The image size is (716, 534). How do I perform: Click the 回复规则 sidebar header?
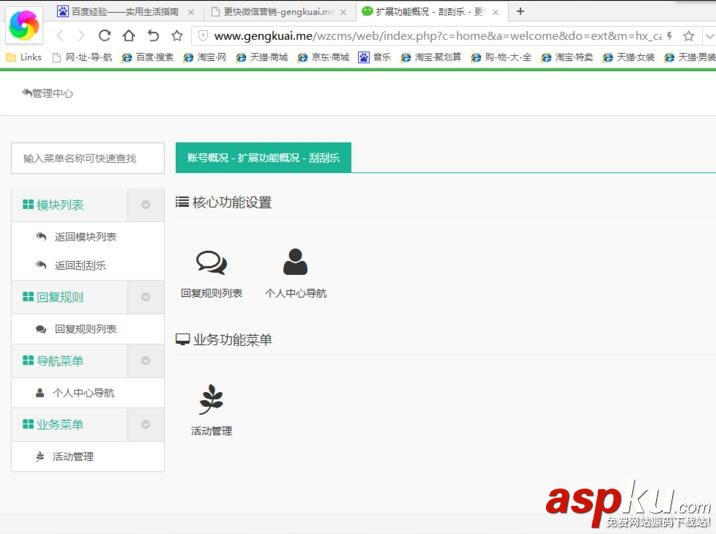point(53,297)
